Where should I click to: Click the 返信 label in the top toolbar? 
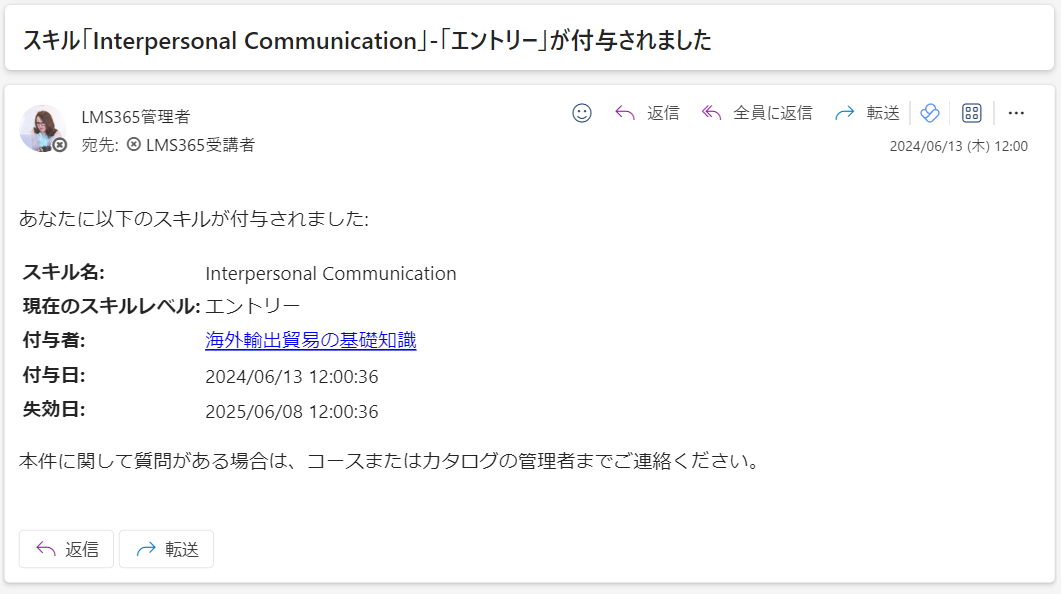663,113
